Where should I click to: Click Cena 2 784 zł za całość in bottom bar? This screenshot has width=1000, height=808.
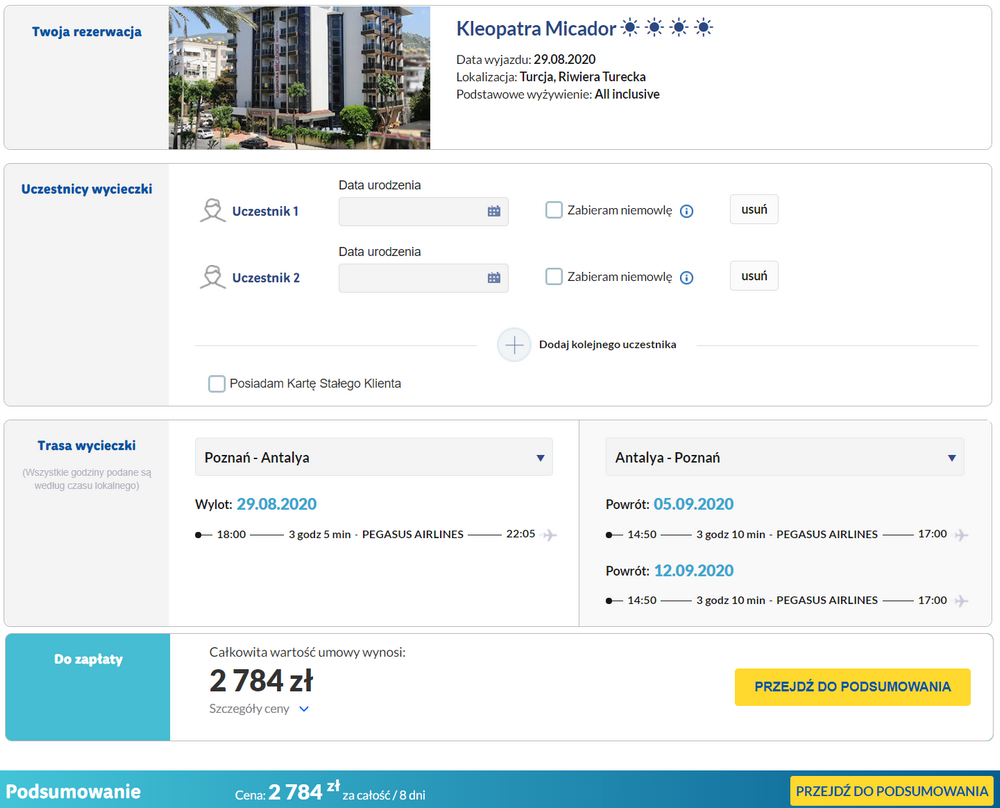(x=330, y=792)
